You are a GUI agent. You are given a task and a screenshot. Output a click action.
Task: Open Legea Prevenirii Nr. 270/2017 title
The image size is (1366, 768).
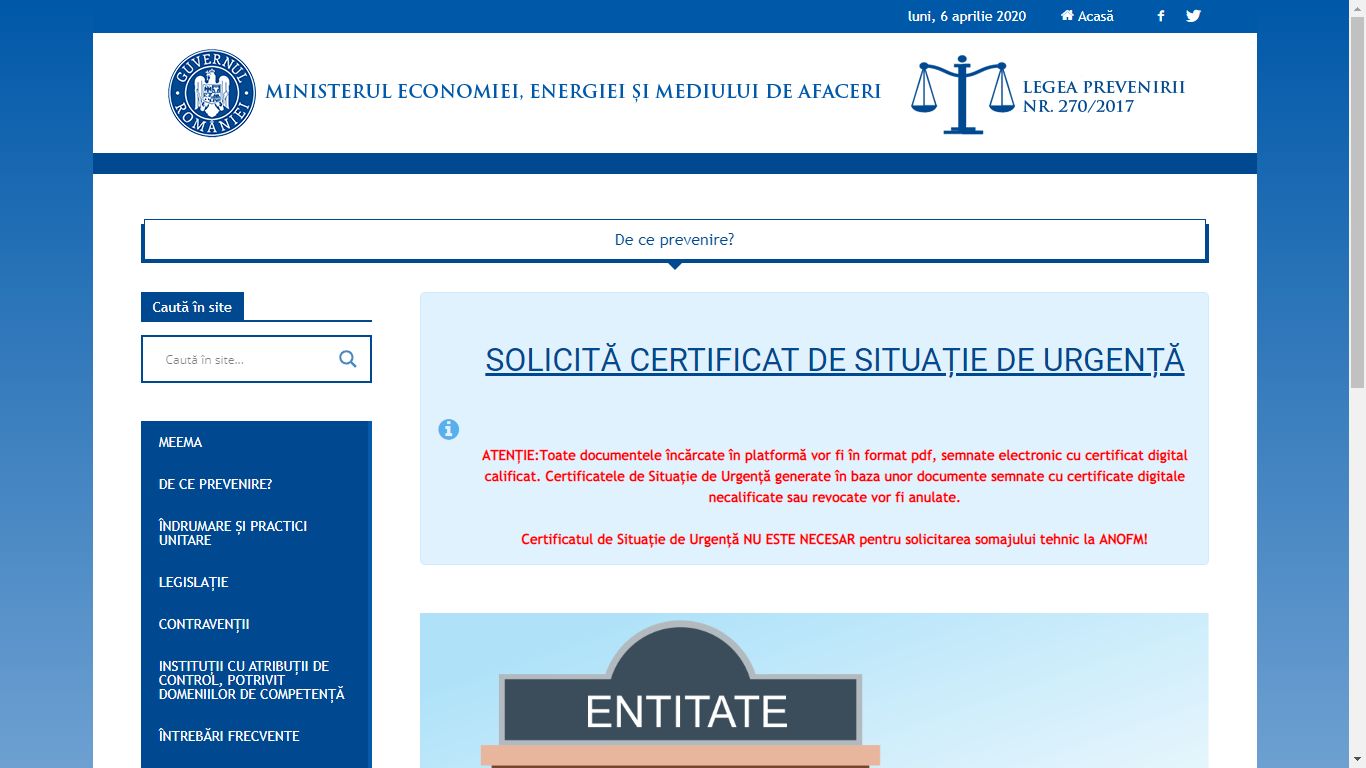pos(1104,97)
